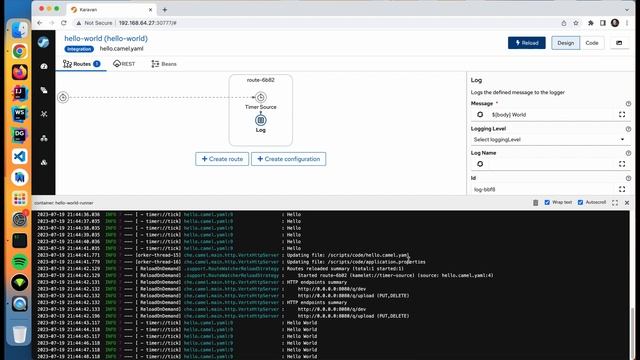The height and width of the screenshot is (360, 640).
Task: Click the Create configuration button
Action: pyautogui.click(x=289, y=159)
